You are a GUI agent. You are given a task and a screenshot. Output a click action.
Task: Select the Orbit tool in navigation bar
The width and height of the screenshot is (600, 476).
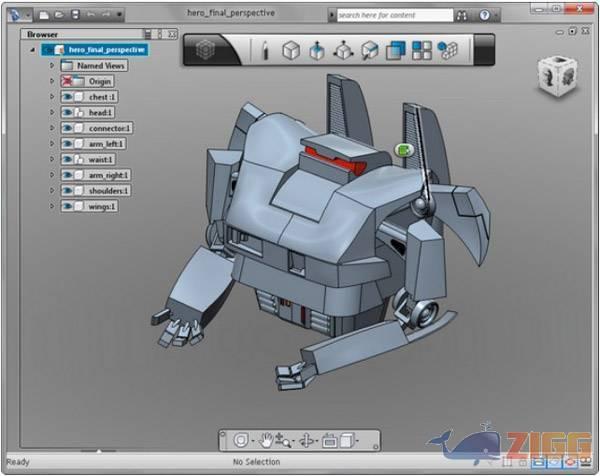coord(306,440)
